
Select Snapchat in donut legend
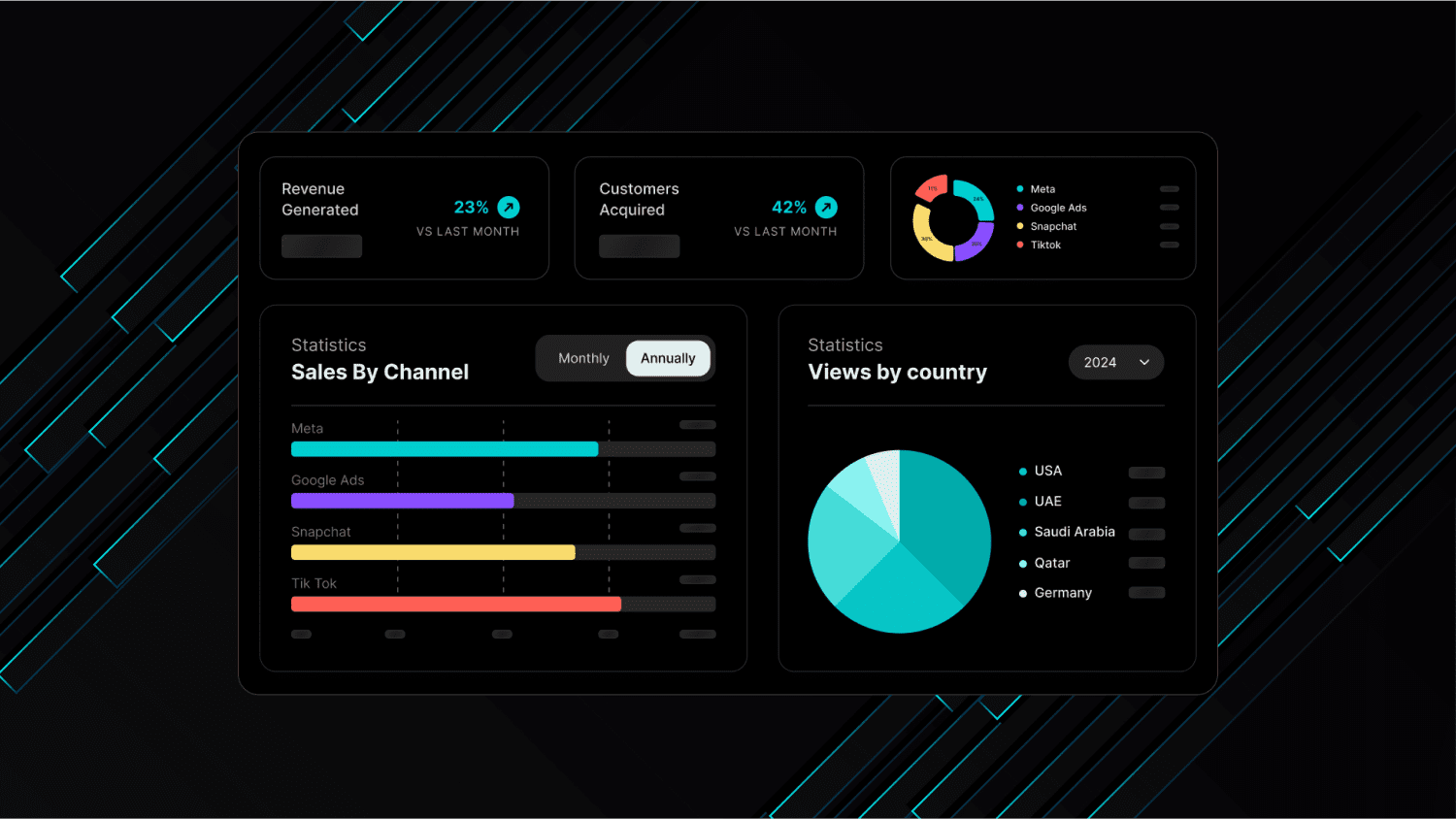[1053, 226]
